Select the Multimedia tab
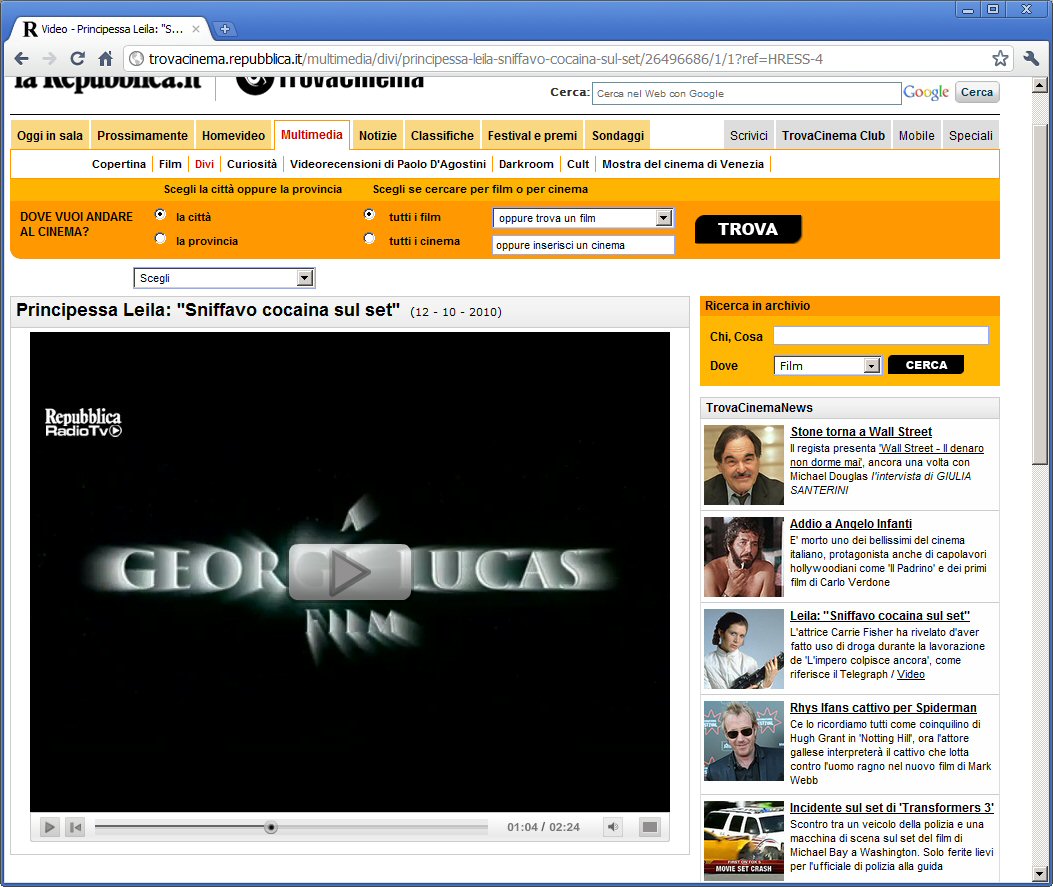Screen dimensions: 1053x887 (x=312, y=135)
